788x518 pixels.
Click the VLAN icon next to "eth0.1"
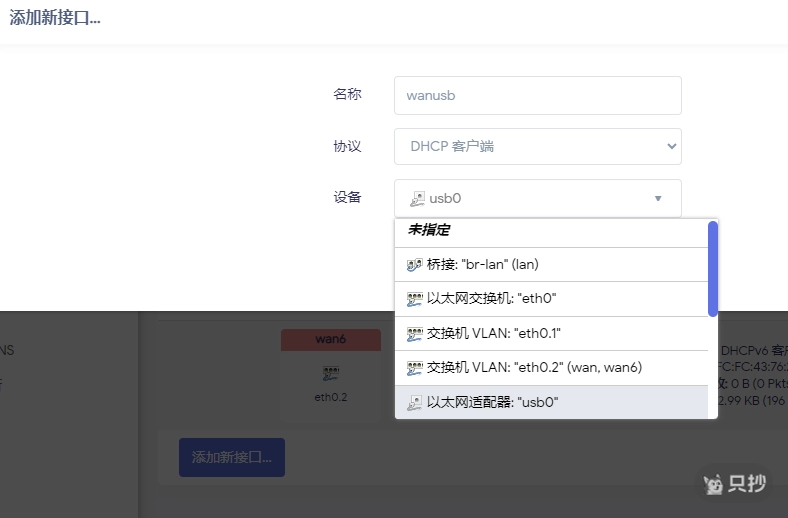click(x=415, y=334)
